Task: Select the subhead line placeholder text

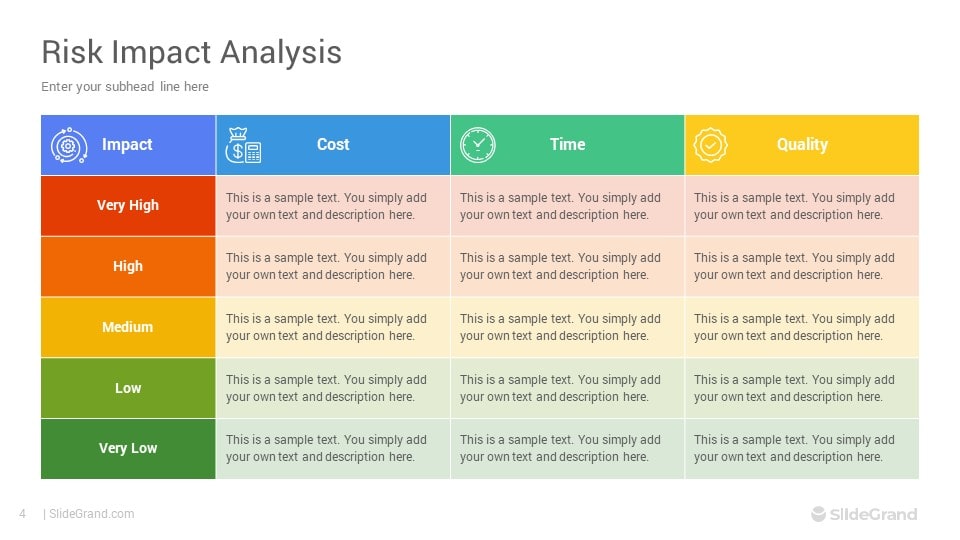Action: pyautogui.click(x=125, y=86)
